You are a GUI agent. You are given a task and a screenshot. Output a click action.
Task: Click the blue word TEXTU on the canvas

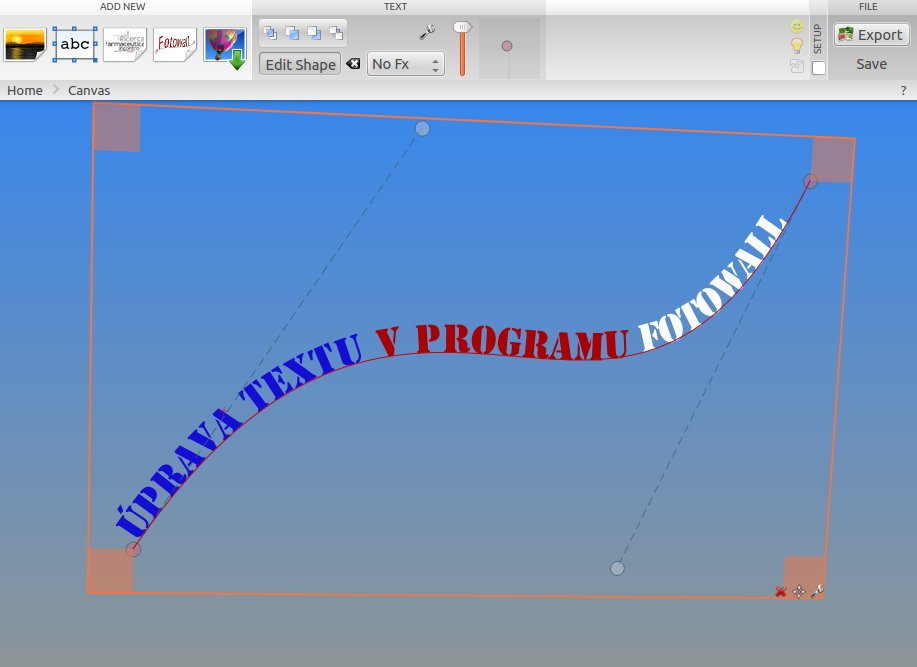pyautogui.click(x=299, y=374)
